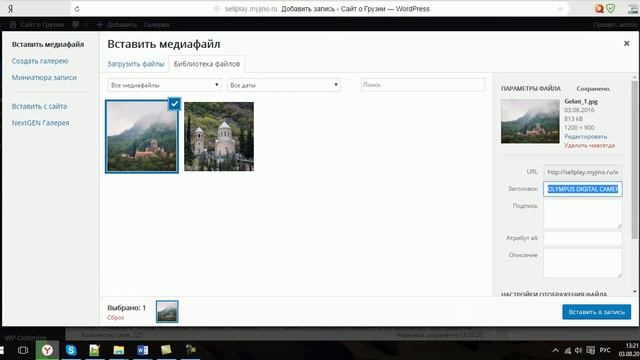This screenshot has width=640, height=360.
Task: Click the volume tray icon
Action: coord(578,350)
